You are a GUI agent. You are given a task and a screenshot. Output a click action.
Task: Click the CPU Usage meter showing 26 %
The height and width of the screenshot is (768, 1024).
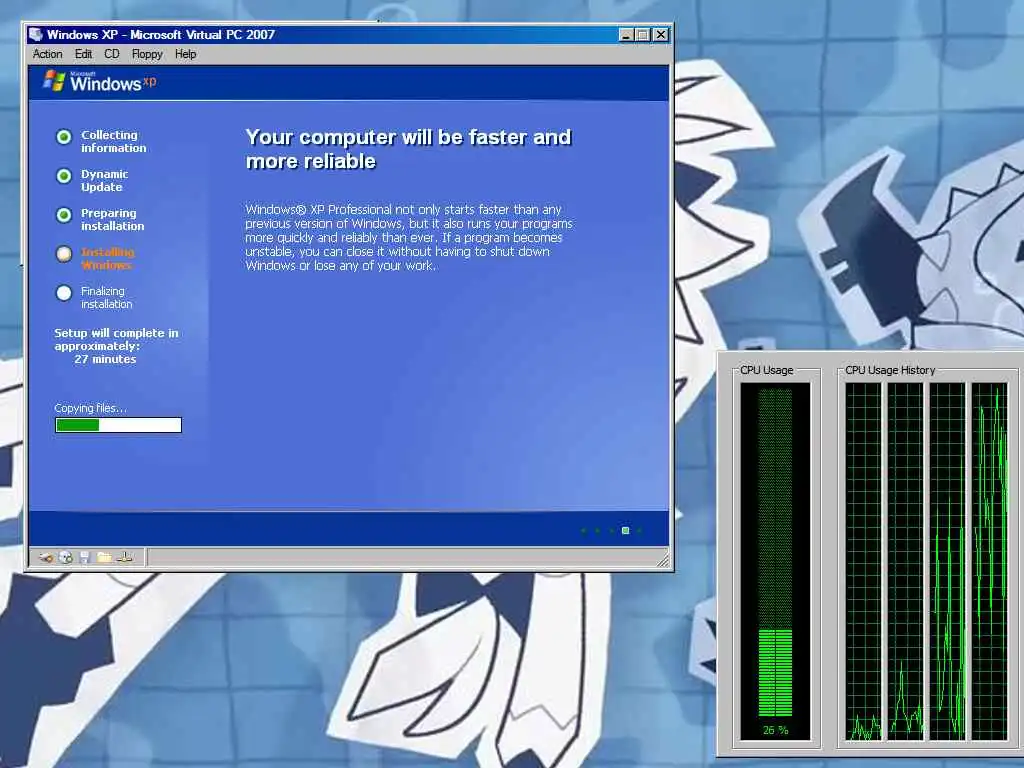(775, 562)
